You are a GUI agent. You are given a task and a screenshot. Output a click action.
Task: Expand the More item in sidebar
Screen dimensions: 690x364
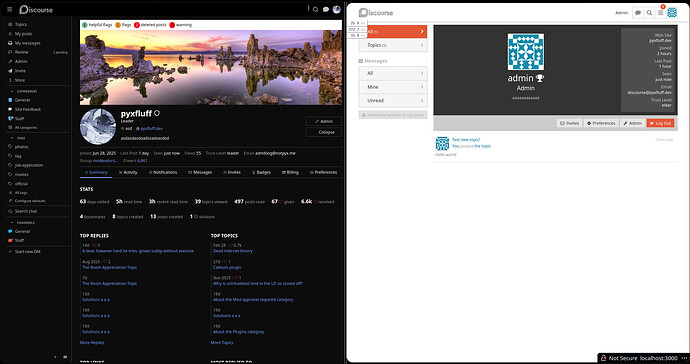[x=19, y=80]
